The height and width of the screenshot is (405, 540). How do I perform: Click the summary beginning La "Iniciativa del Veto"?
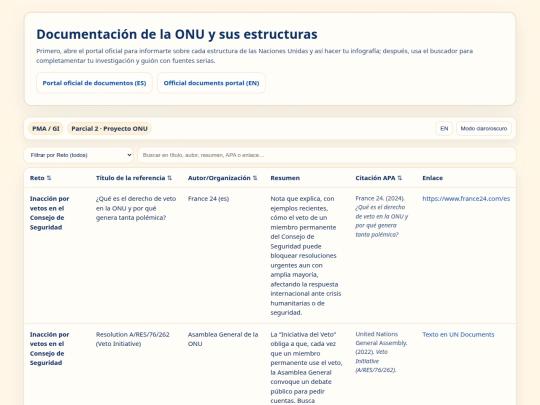tap(306, 367)
